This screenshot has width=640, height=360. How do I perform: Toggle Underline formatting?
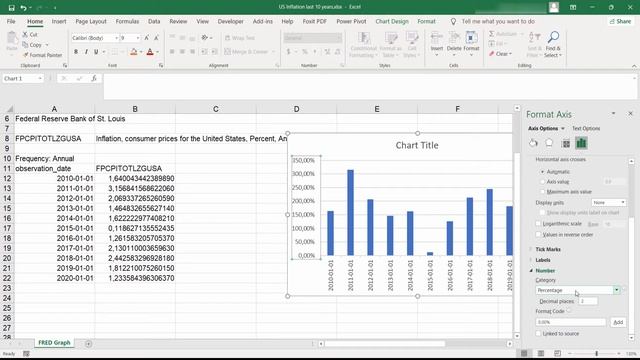(96, 52)
